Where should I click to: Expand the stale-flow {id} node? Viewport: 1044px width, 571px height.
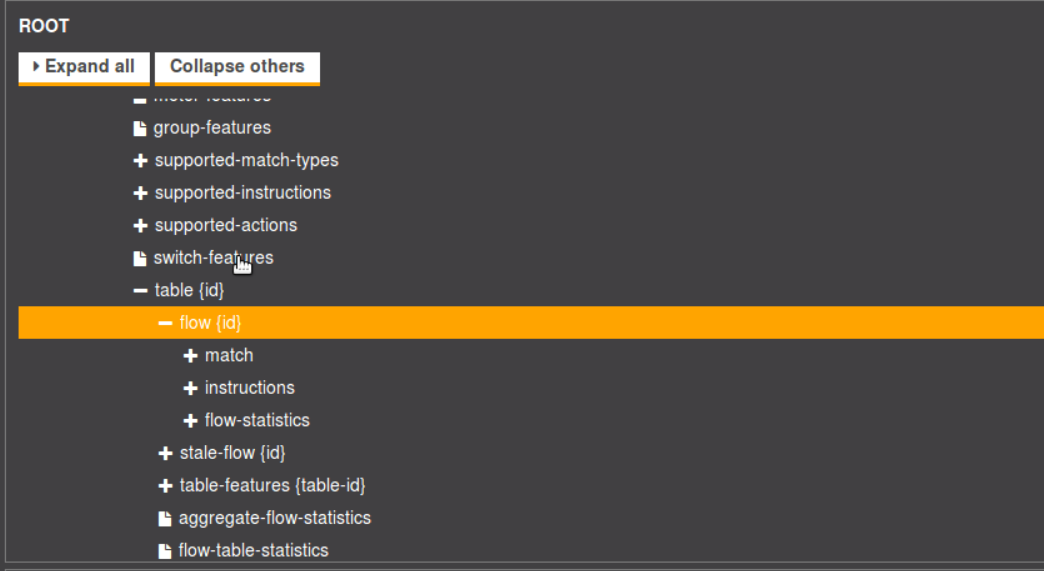(165, 454)
